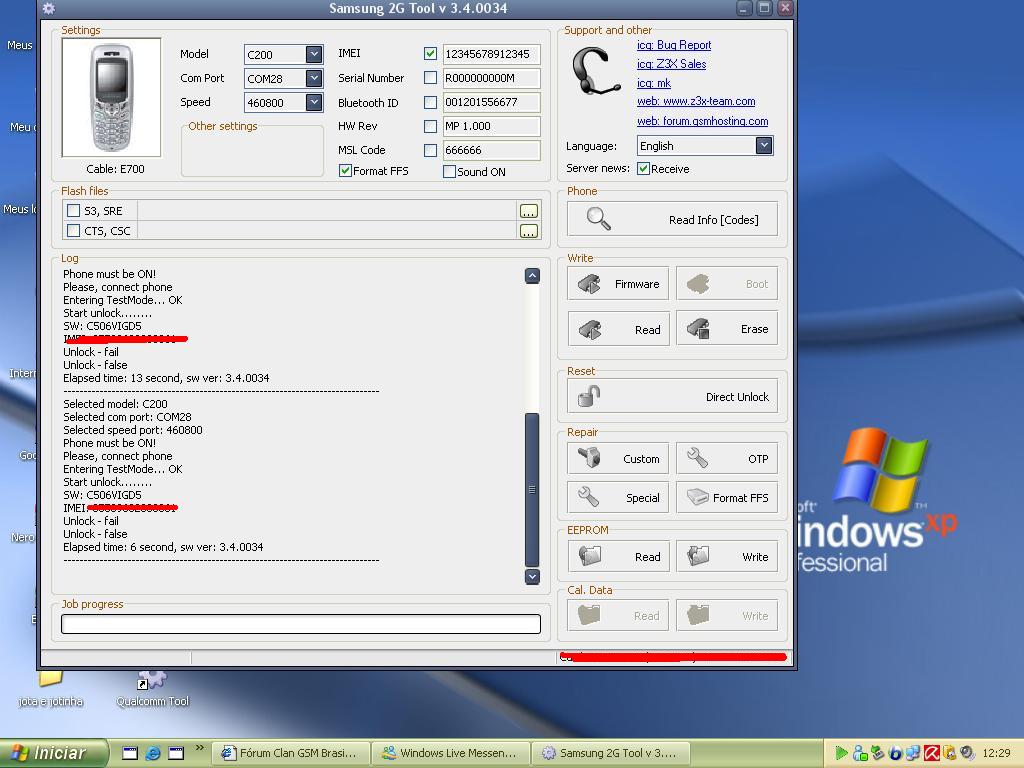Expand hidden quick launch icons chevron
Screen dimensions: 1024x768
(x=199, y=748)
